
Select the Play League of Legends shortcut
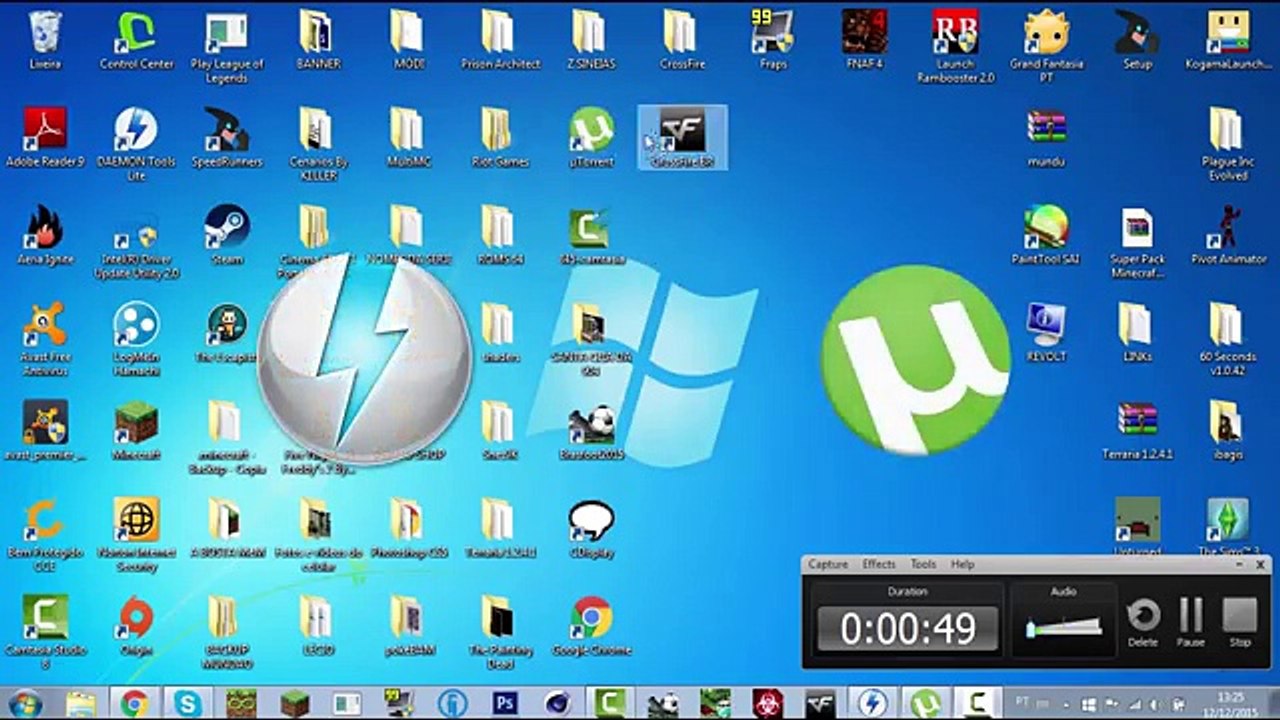(x=227, y=47)
